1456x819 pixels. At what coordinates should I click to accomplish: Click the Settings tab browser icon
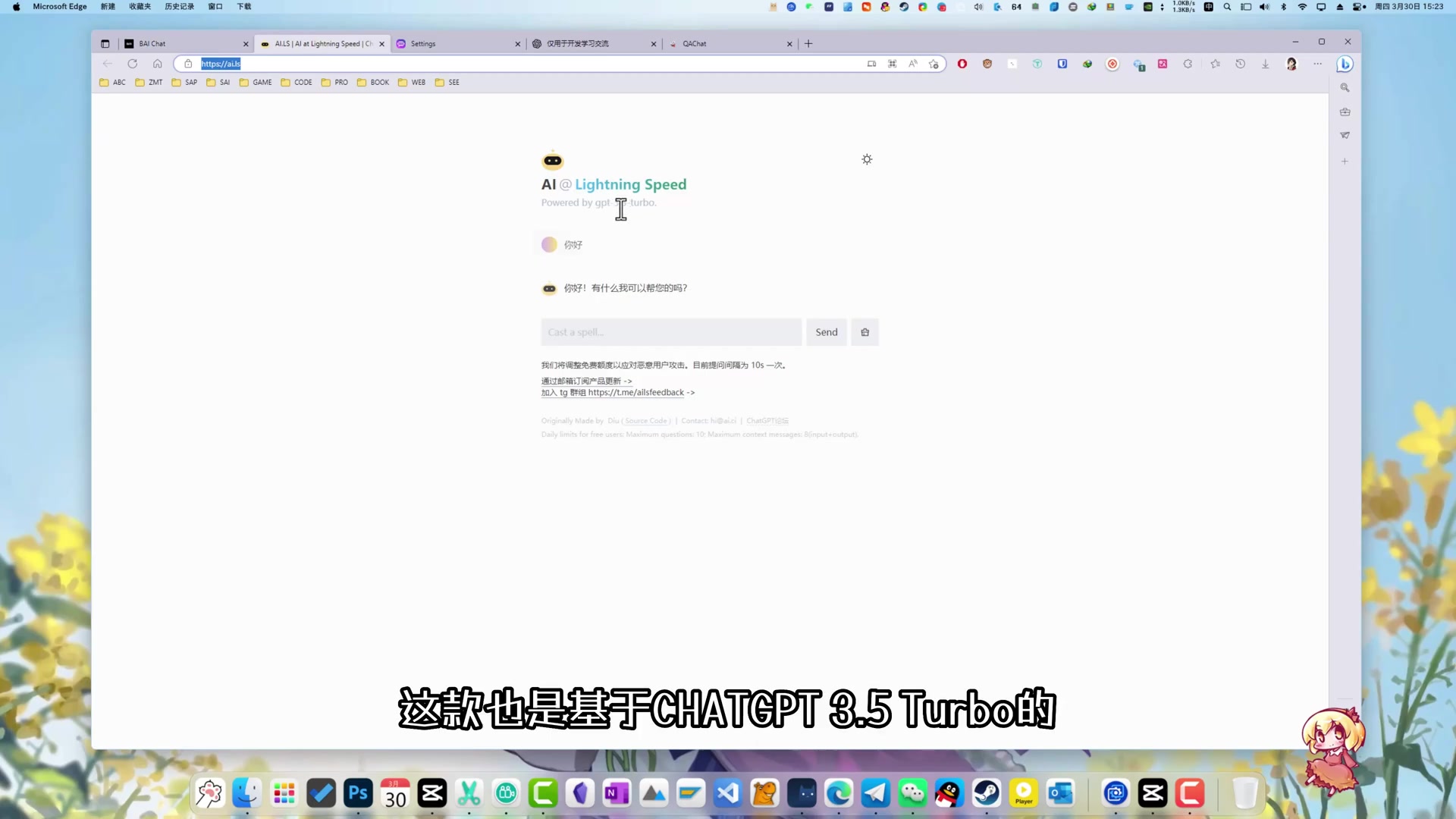pos(400,43)
